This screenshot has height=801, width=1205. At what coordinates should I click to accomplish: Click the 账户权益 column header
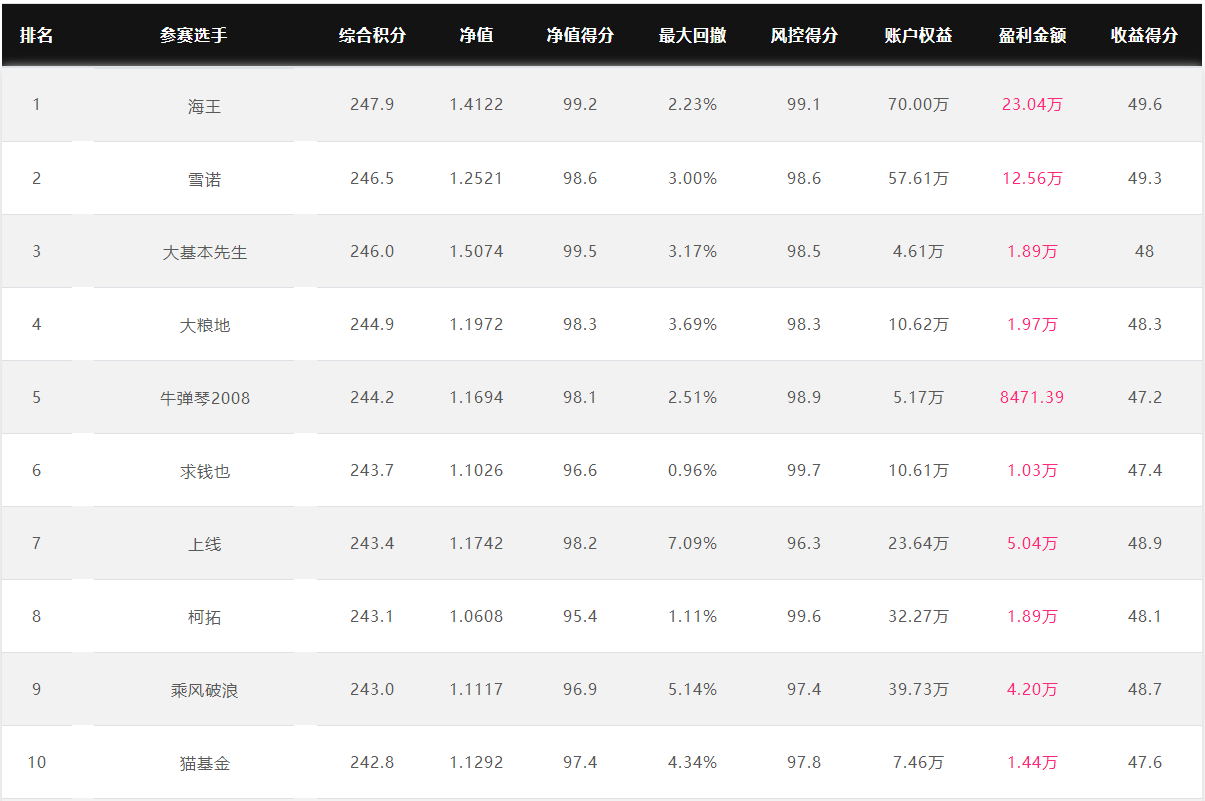(x=918, y=35)
